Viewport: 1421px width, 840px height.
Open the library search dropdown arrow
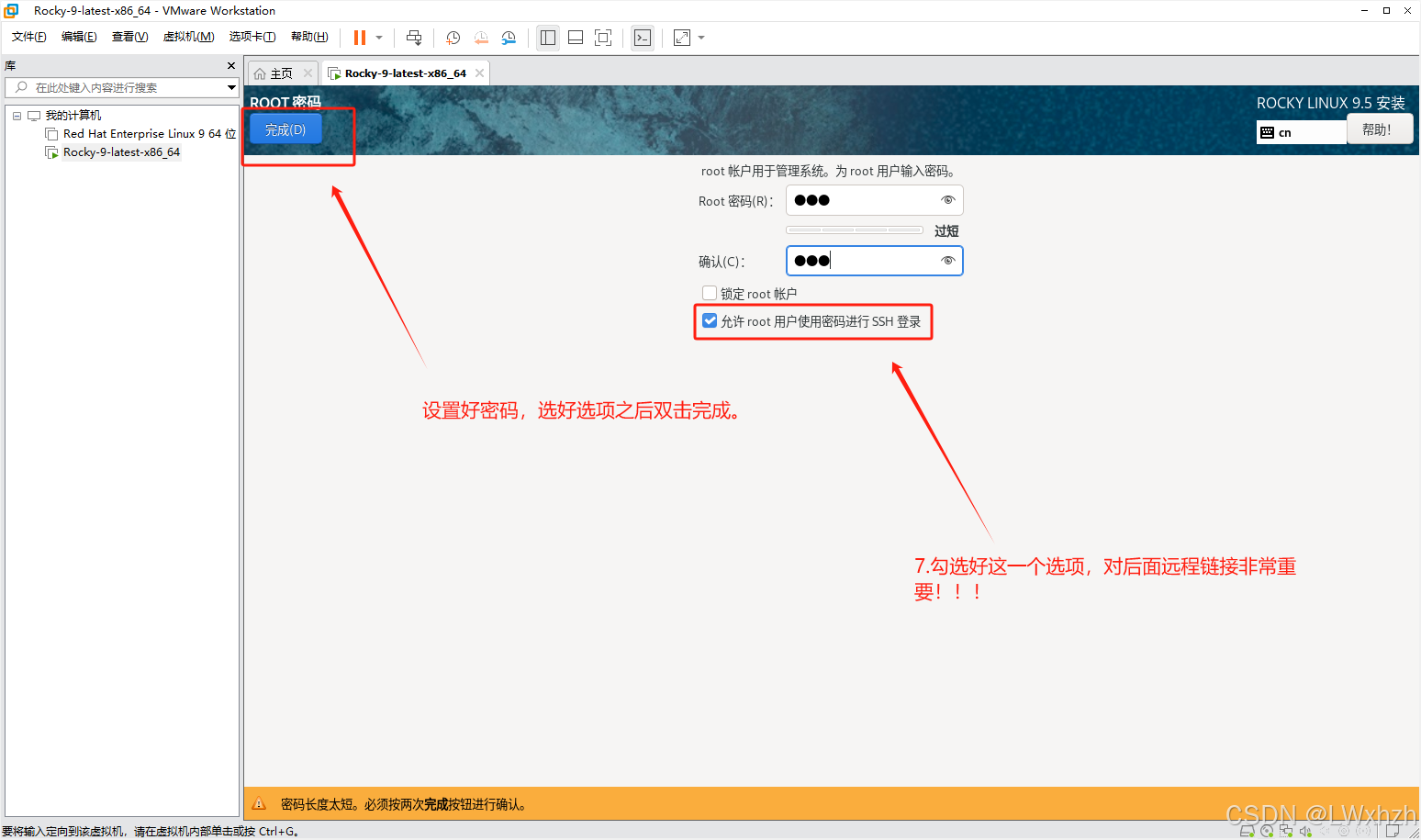[231, 87]
